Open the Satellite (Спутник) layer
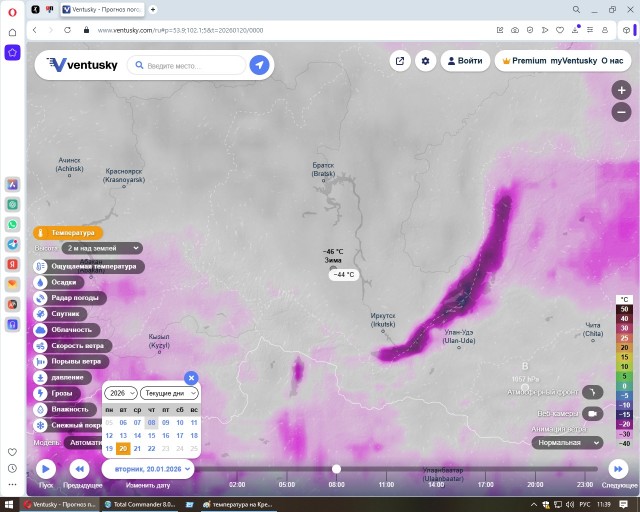This screenshot has width=640, height=512. [60, 314]
